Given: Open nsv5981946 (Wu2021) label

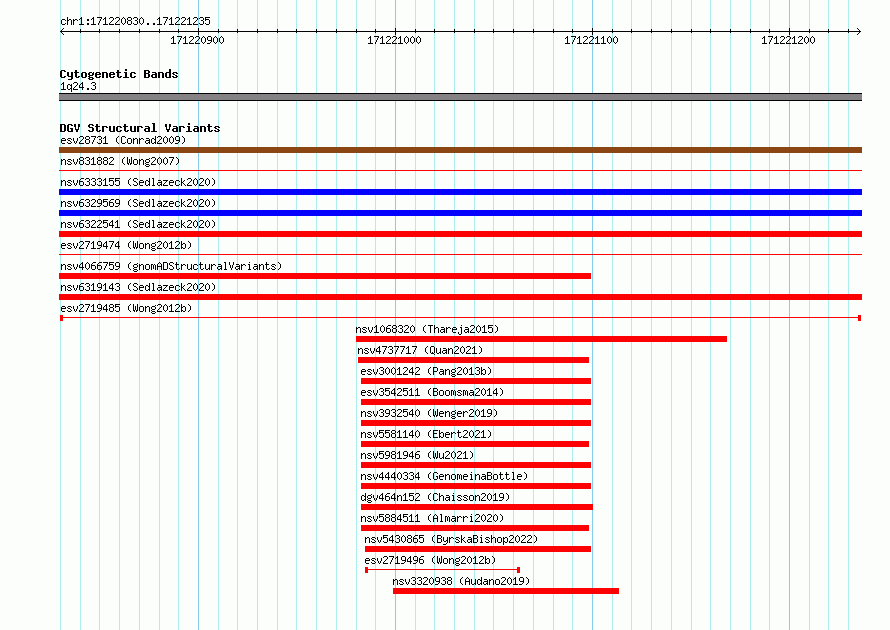Looking at the screenshot, I should [417, 455].
